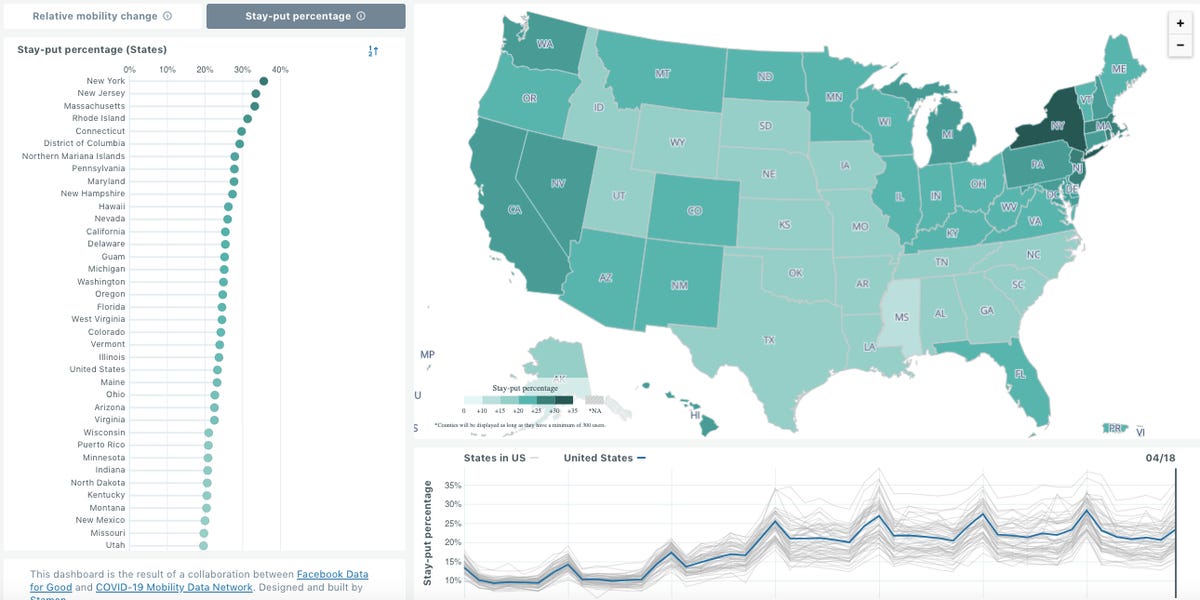1200x600 pixels.
Task: Click the sort order icon above state list
Action: coord(373,51)
